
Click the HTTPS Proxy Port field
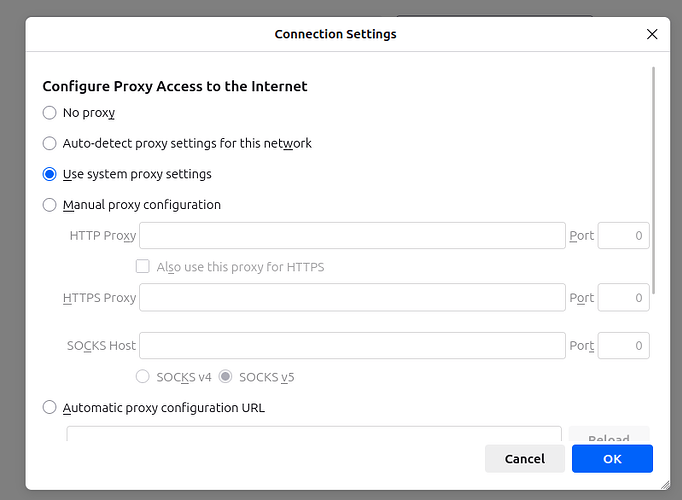[x=623, y=298]
